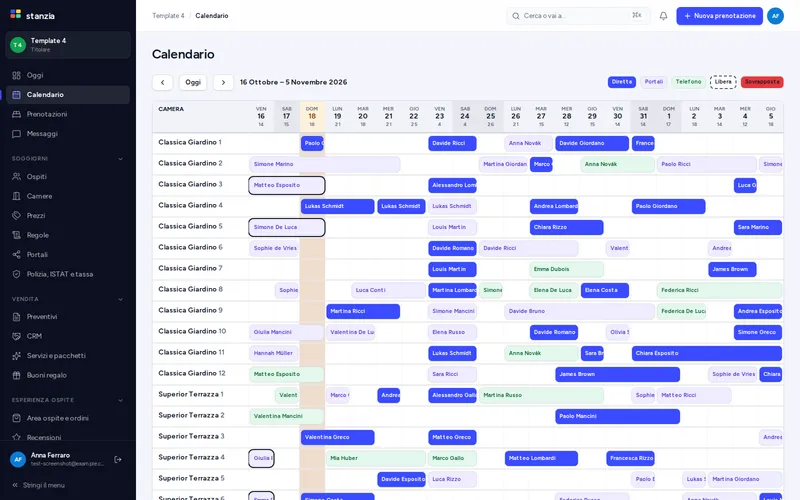
Task: Click Classica Giardino 6 room label
Action: pos(190,247)
